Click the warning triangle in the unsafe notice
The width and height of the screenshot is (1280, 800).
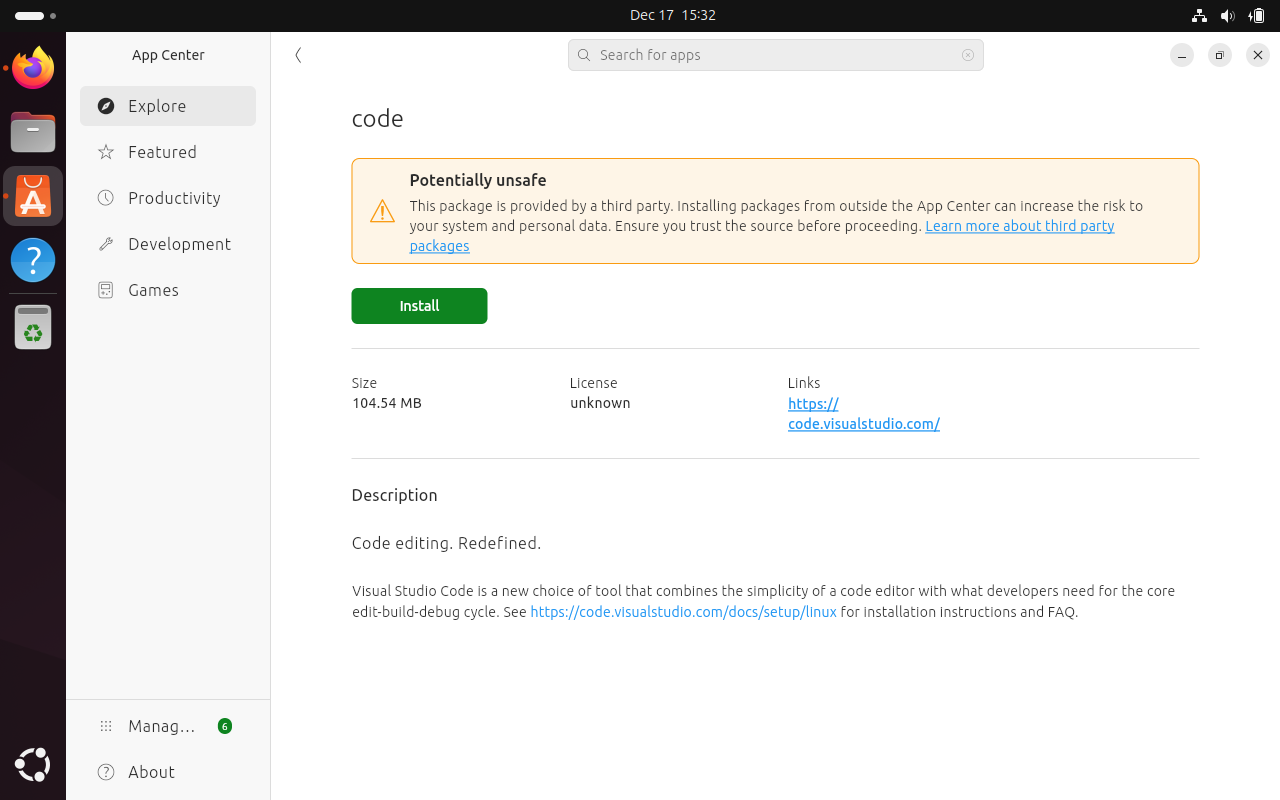(382, 211)
